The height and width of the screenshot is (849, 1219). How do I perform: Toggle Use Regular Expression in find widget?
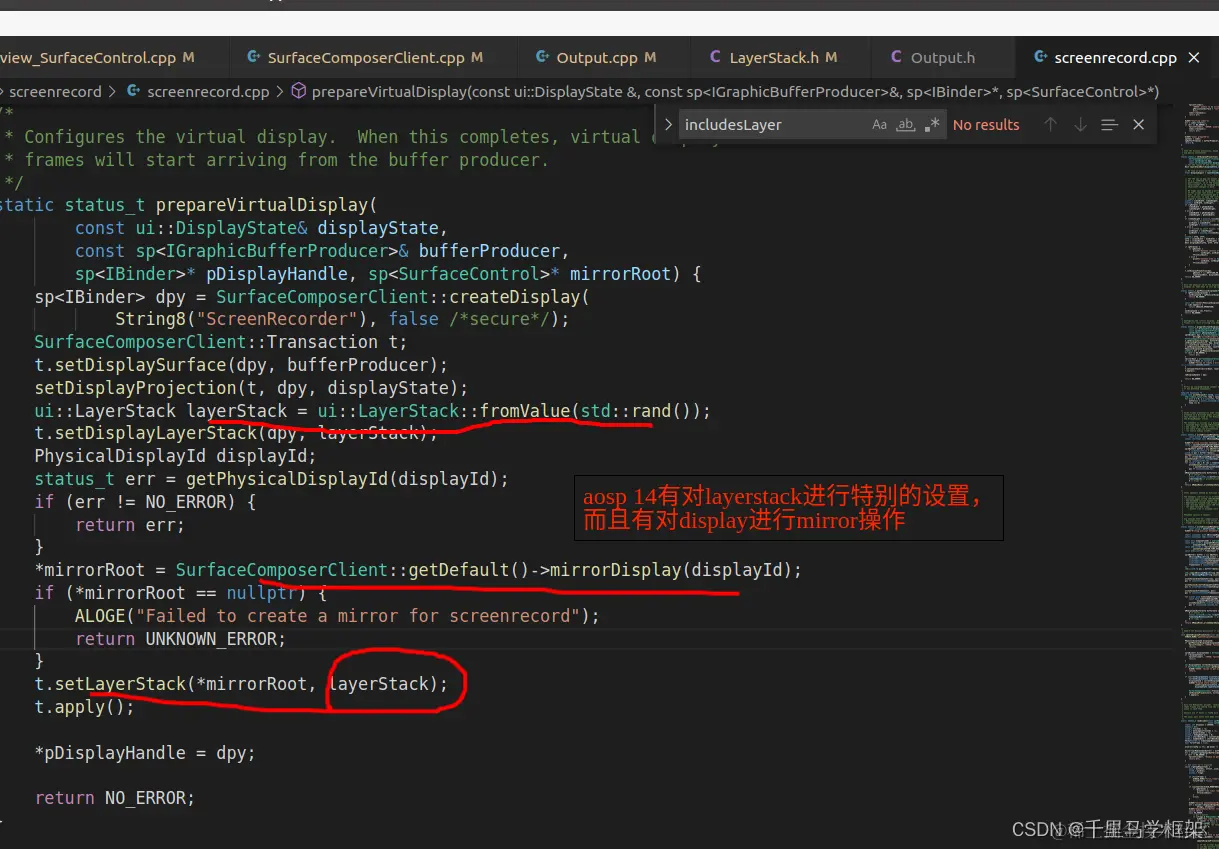[932, 125]
